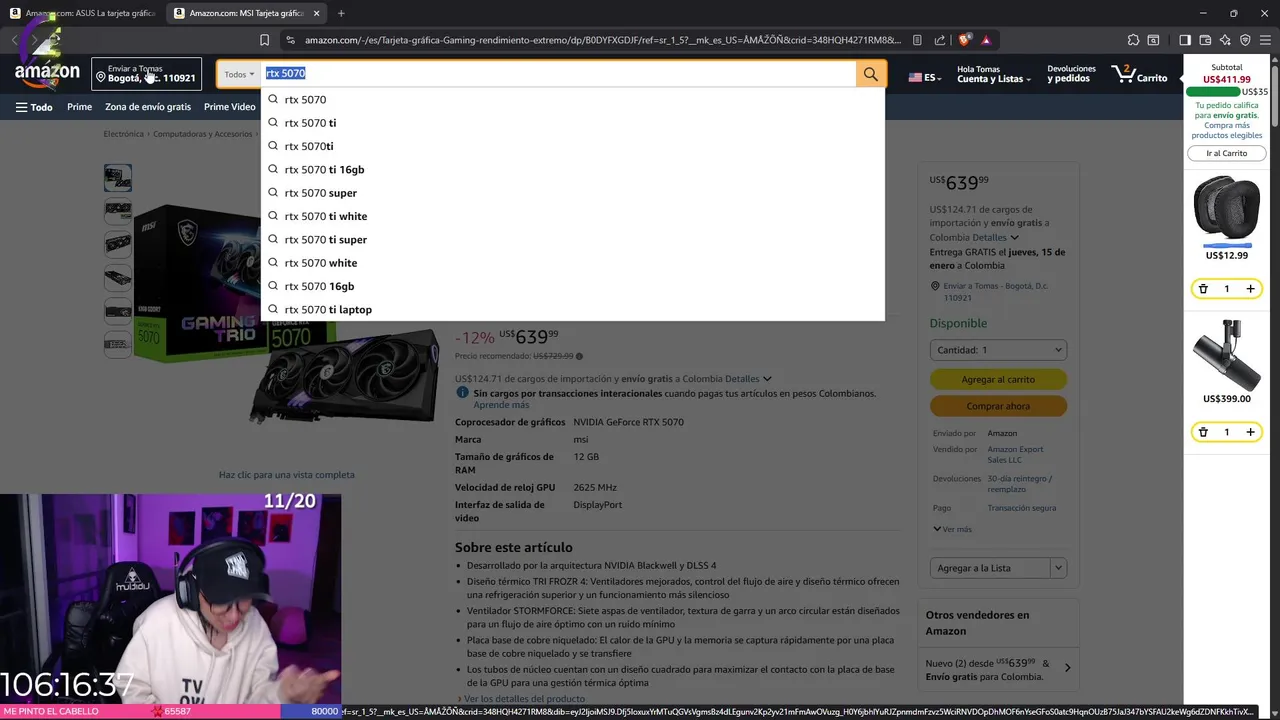1280x720 pixels.
Task: Choose suggestion rtx 5070 ti laptop
Action: coord(572,309)
